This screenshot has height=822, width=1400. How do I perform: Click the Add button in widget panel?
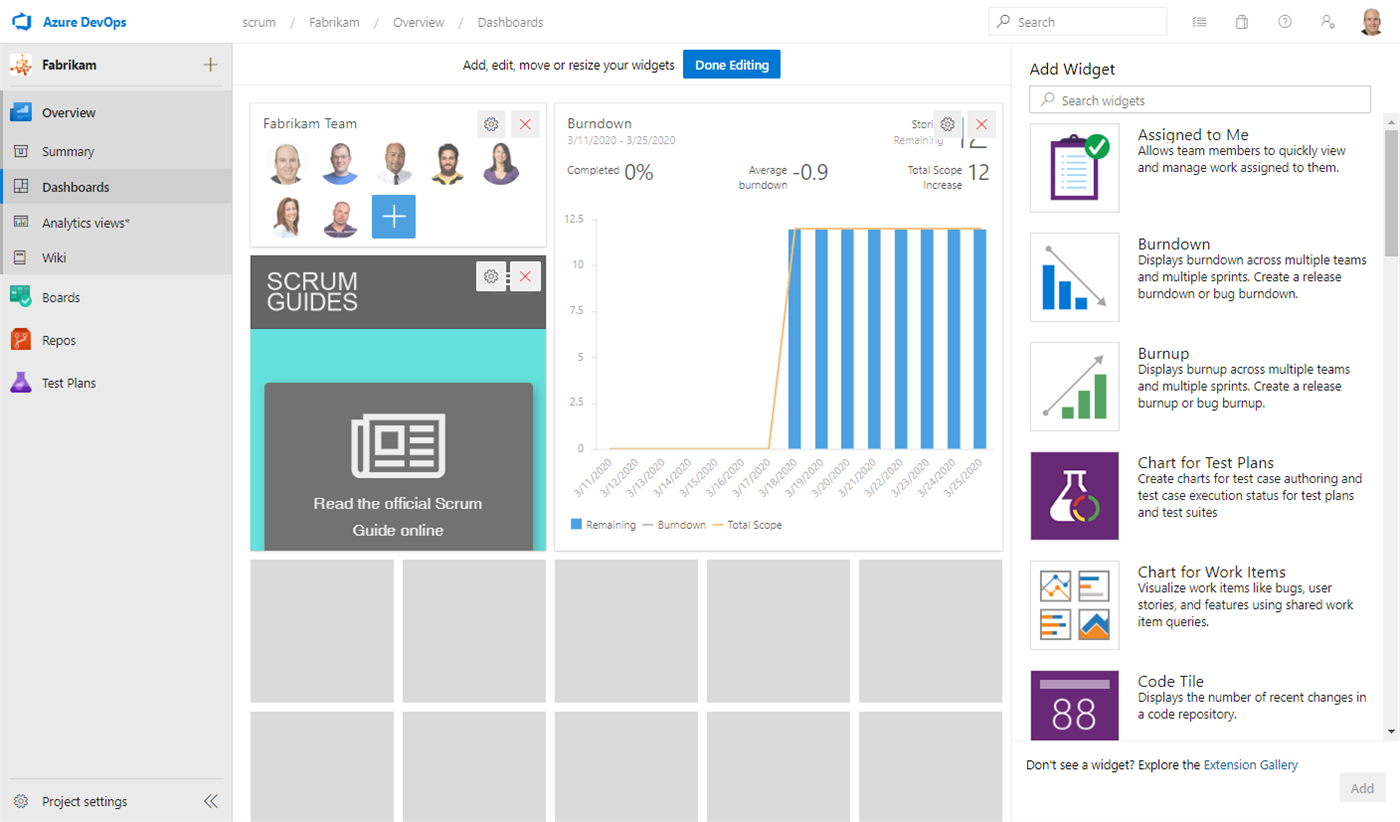(1362, 788)
